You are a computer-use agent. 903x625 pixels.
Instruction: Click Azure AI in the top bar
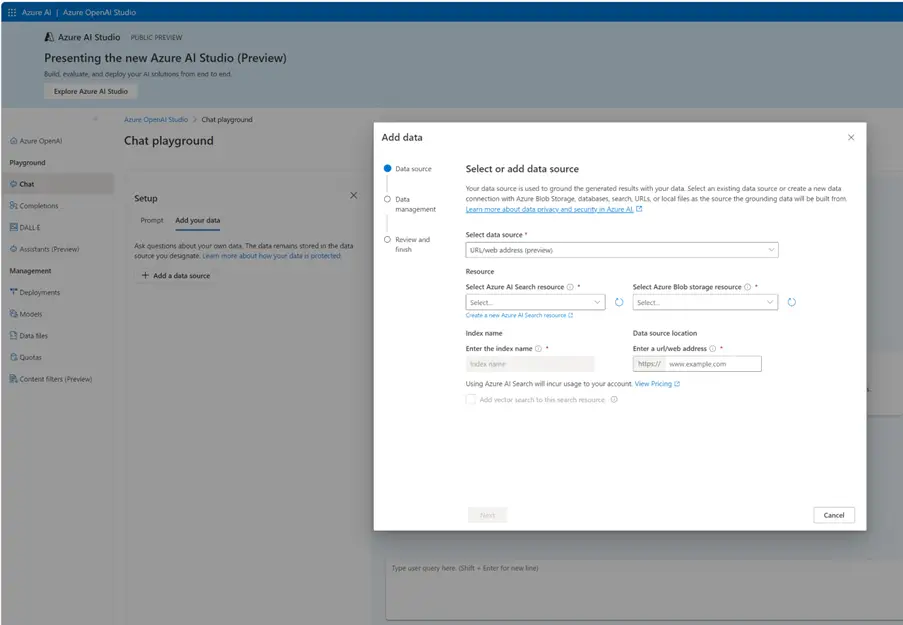(36, 12)
